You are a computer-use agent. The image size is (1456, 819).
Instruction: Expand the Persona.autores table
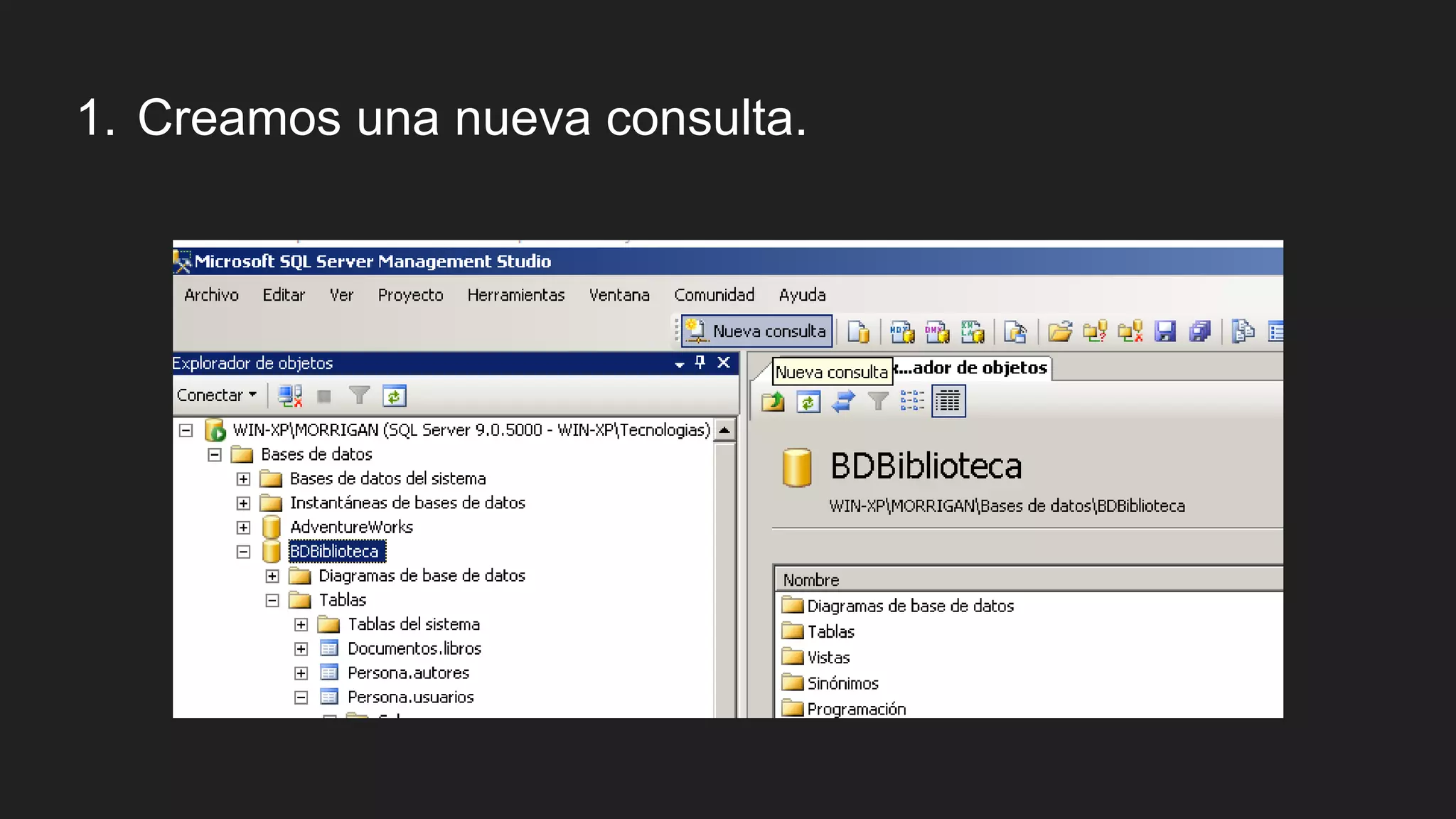click(301, 673)
